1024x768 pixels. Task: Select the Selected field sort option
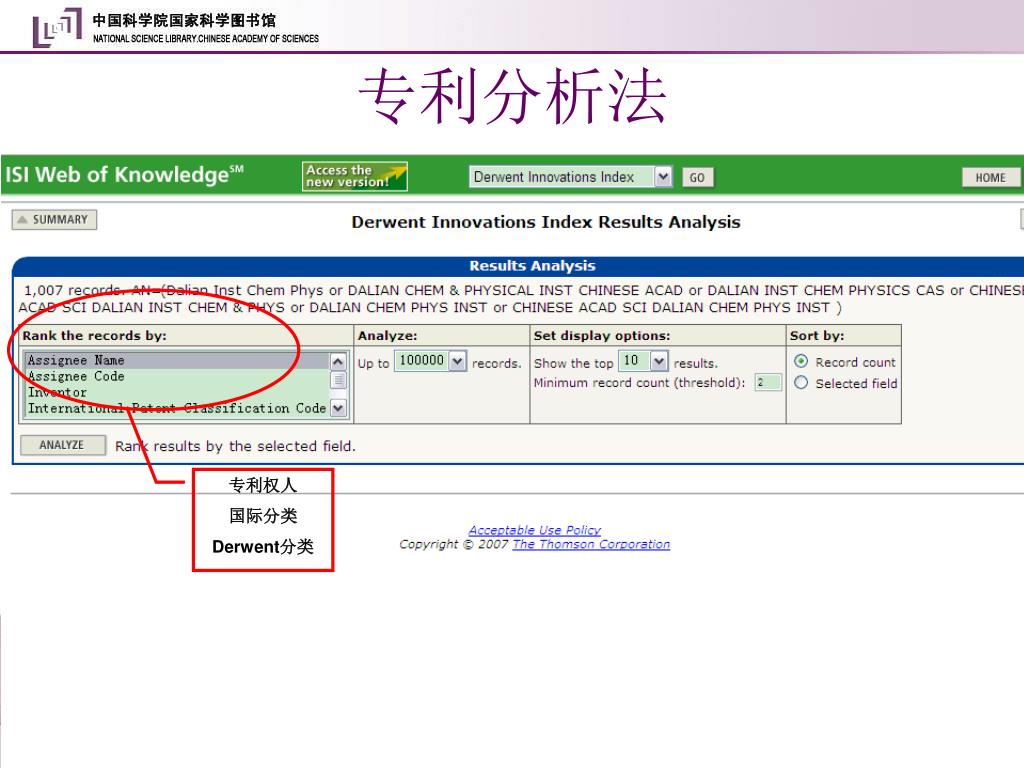[801, 383]
